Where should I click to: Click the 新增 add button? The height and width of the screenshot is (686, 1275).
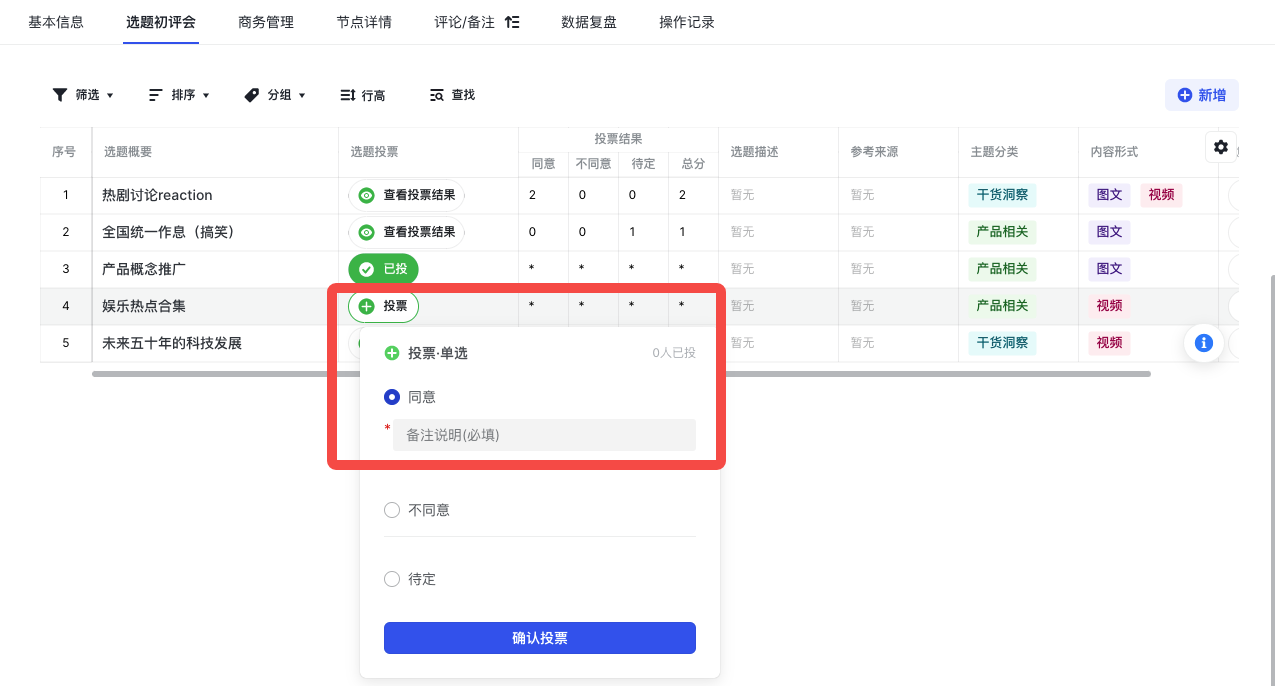pyautogui.click(x=1201, y=95)
